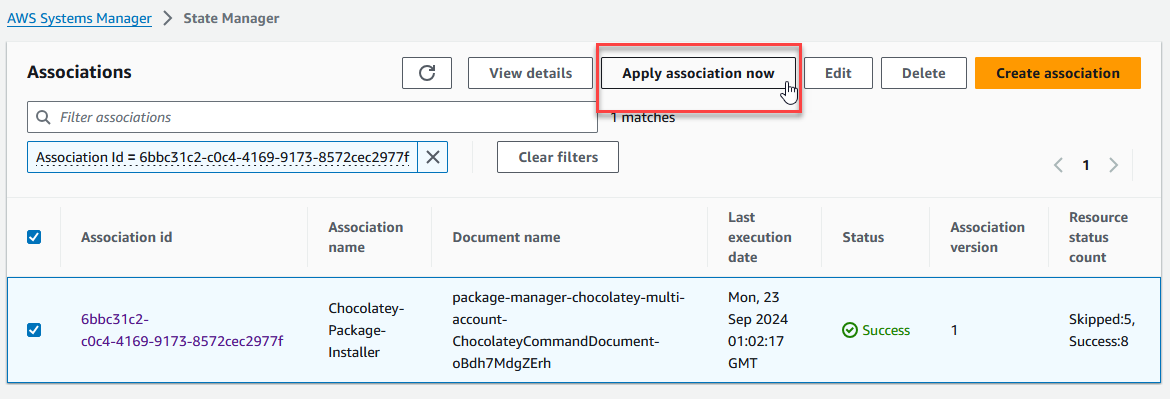Select page number 1
The image size is (1170, 399).
click(1086, 166)
